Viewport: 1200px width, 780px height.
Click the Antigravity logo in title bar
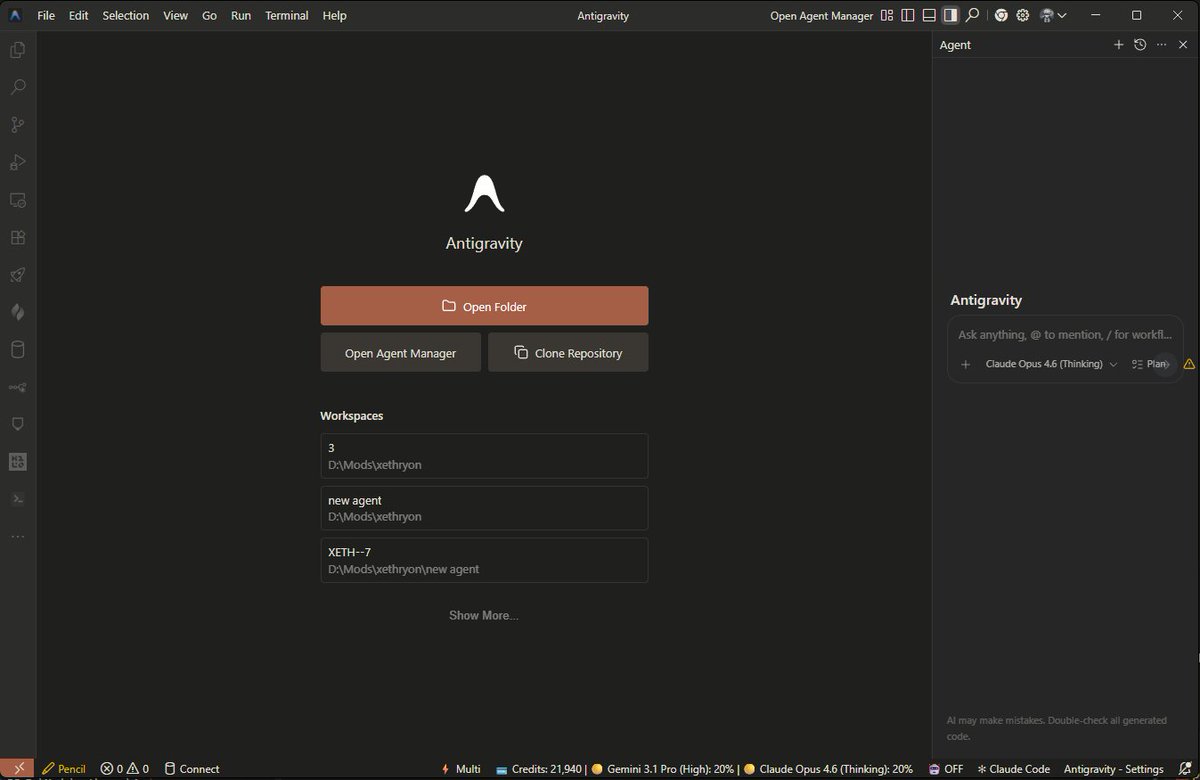[x=17, y=15]
